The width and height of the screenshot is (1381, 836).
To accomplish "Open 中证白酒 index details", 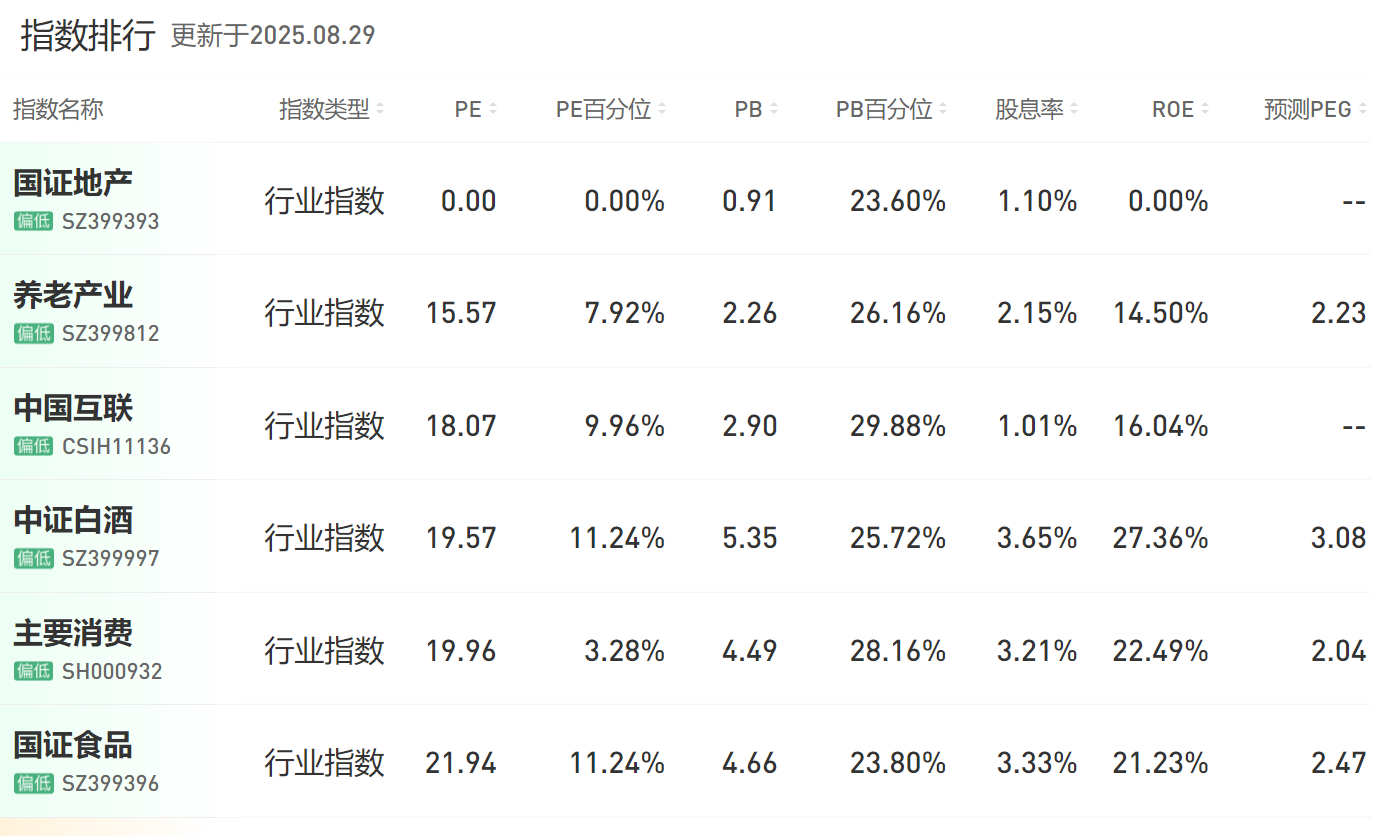I will click(73, 520).
